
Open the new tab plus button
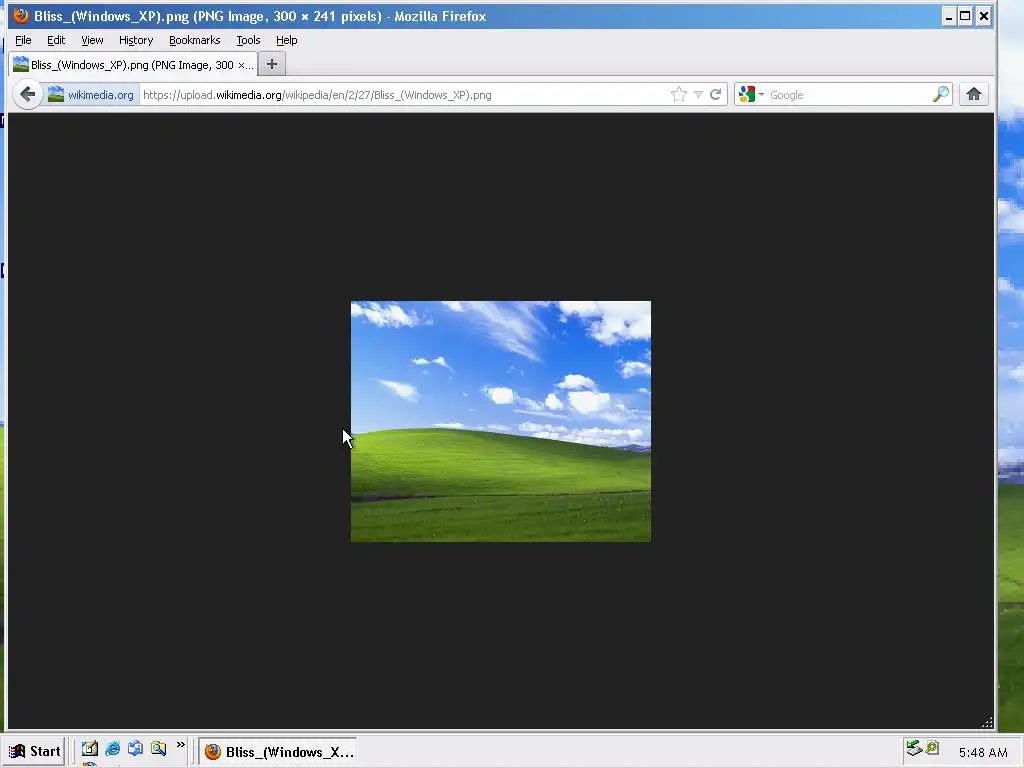[x=272, y=65]
